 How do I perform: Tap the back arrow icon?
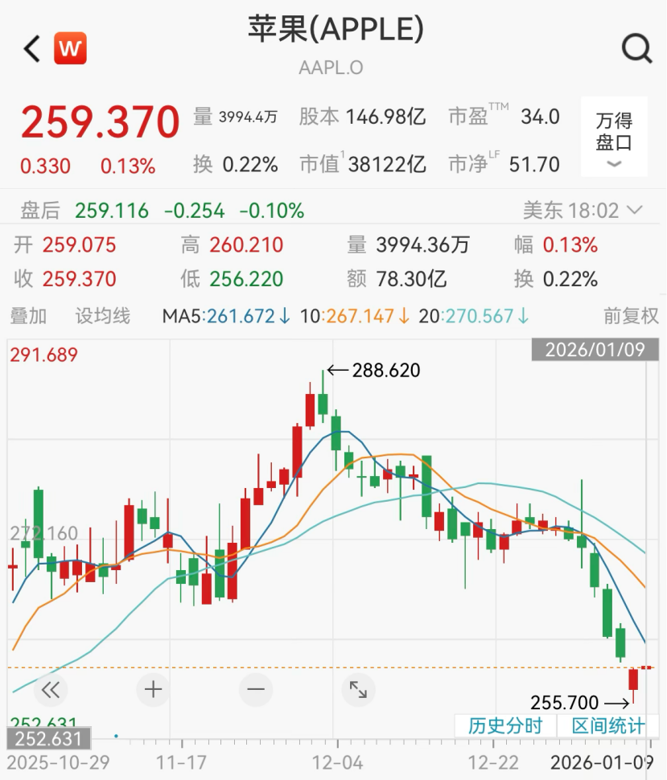(32, 48)
